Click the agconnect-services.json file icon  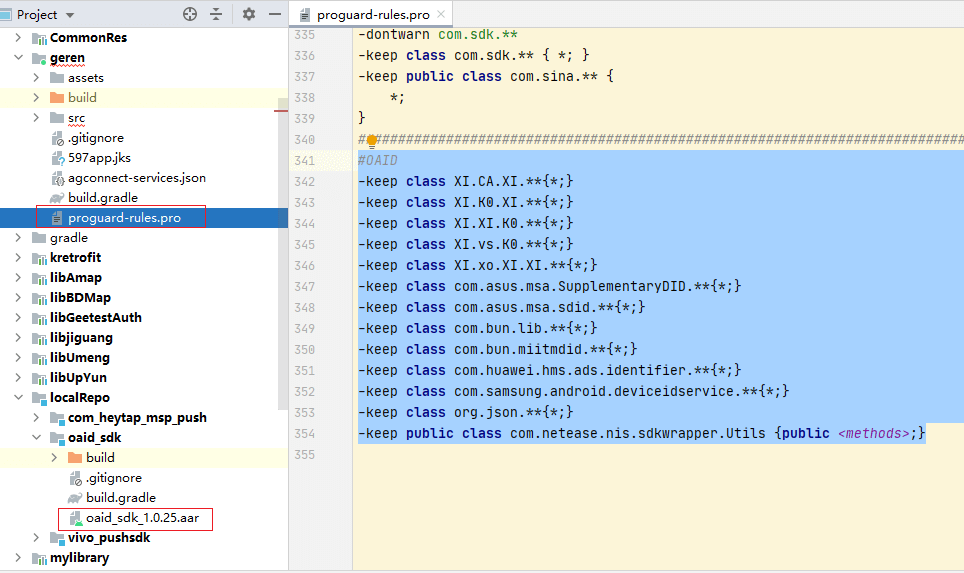point(57,178)
